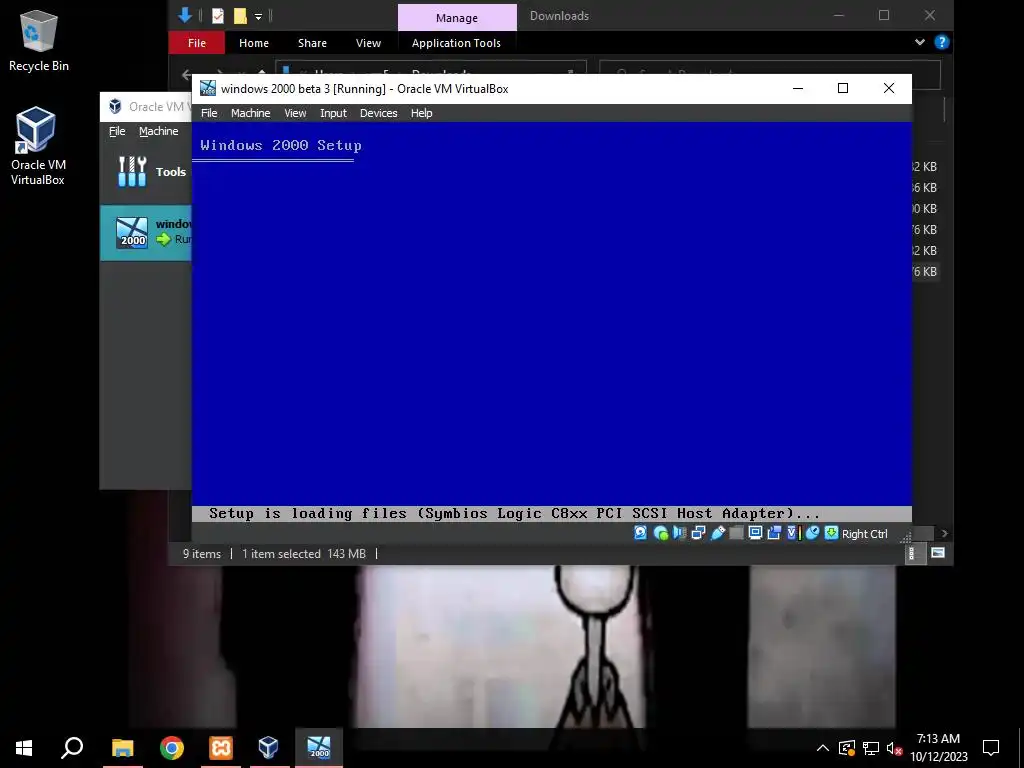Open the Help menu in VM window

[x=421, y=113]
